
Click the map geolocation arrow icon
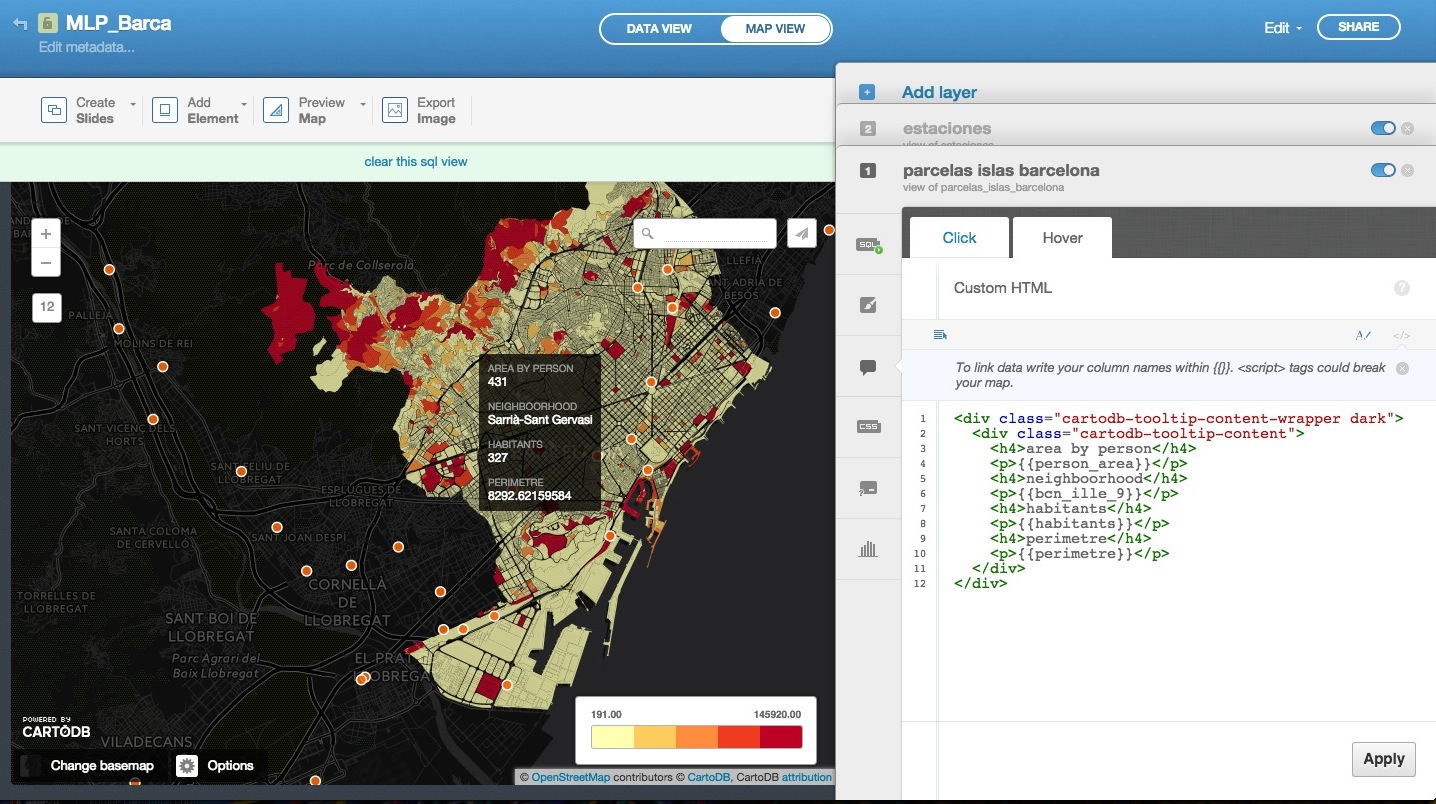click(801, 233)
